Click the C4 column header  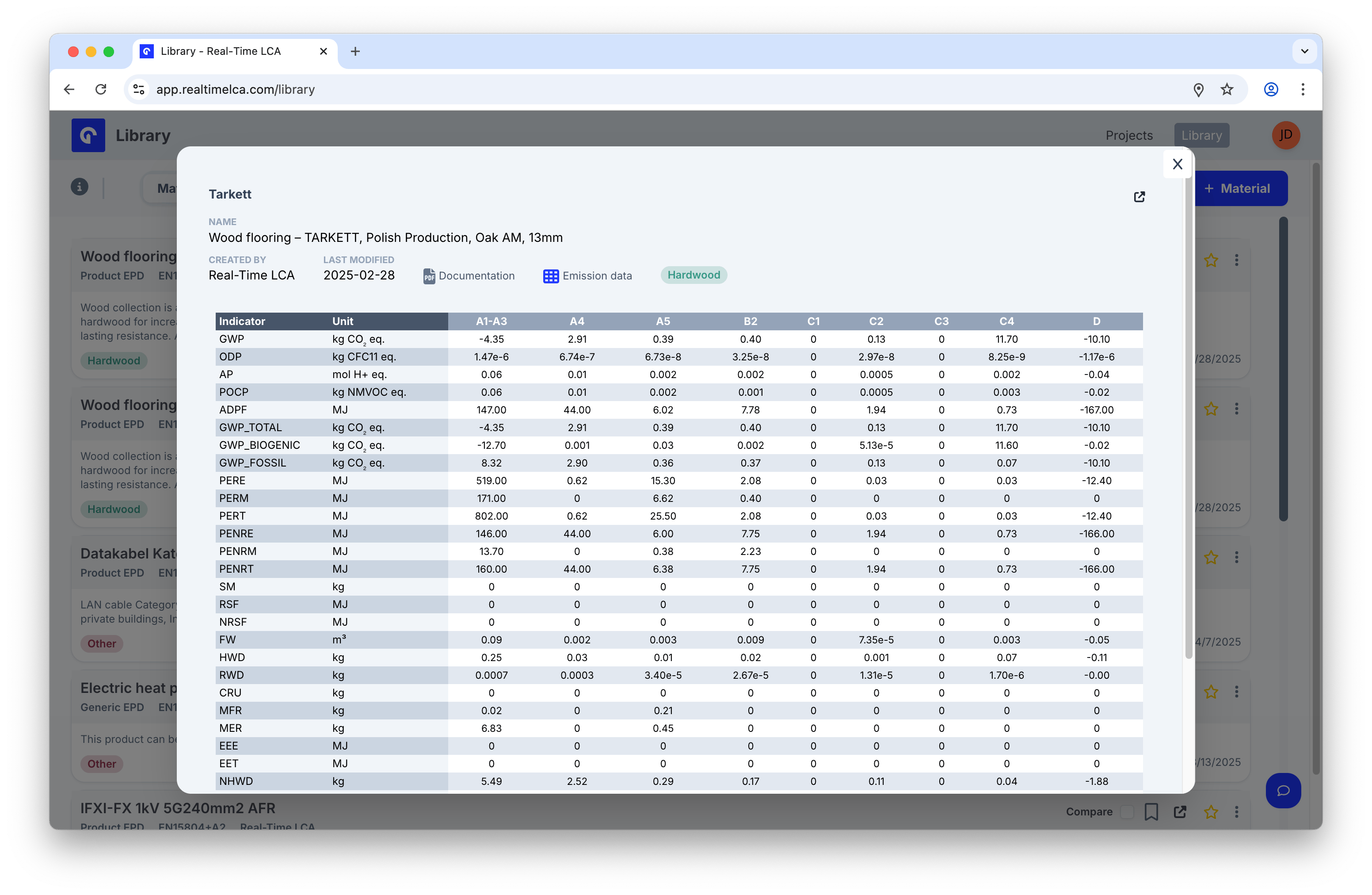coord(1006,321)
